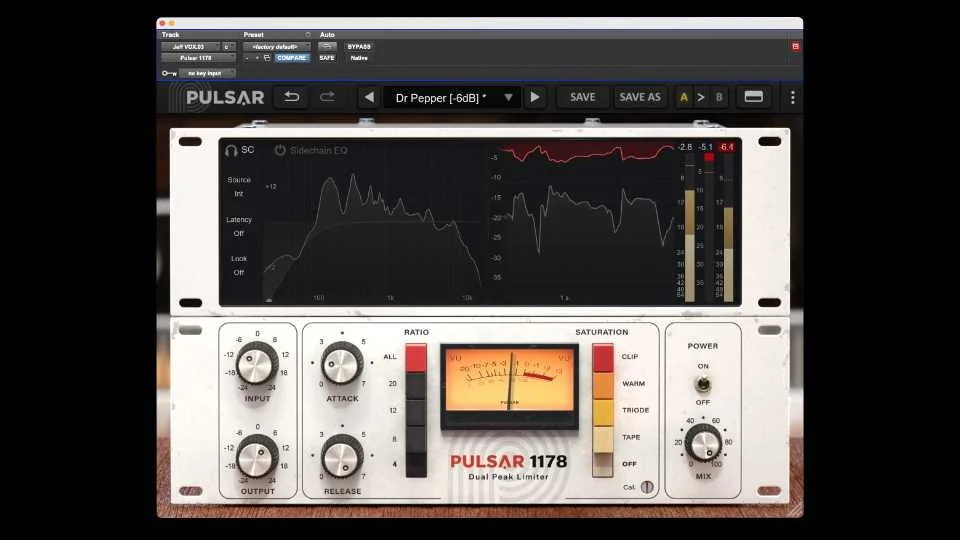Click the MIX knob
This screenshot has width=960, height=540.
(703, 443)
